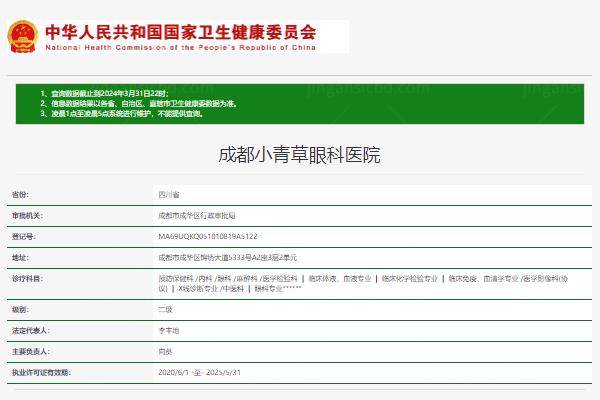Select notice line 2 about 卫生健康委数据为准
This screenshot has width=600, height=400.
[139, 103]
